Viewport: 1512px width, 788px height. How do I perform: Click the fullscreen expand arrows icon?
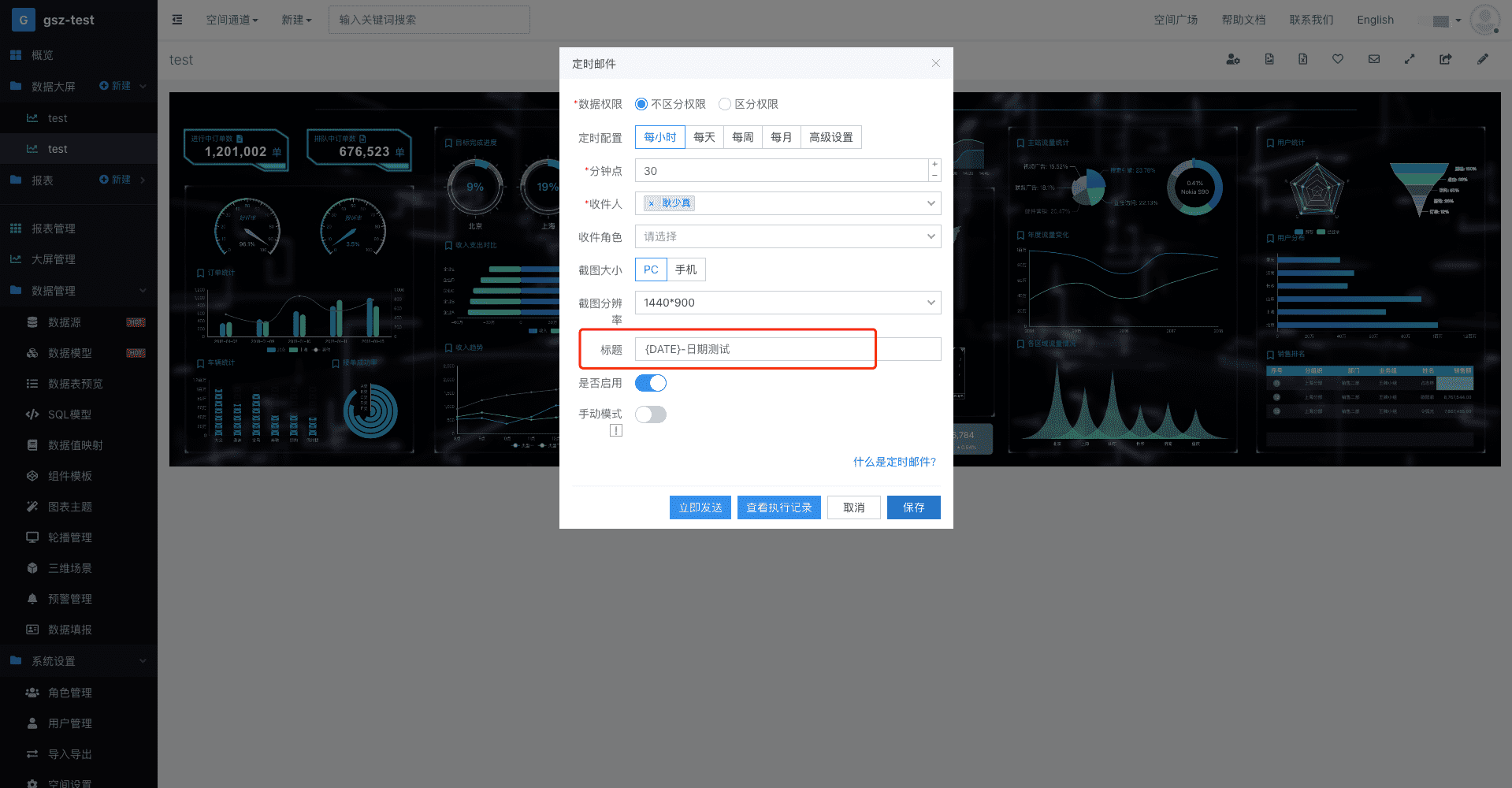[x=1410, y=59]
